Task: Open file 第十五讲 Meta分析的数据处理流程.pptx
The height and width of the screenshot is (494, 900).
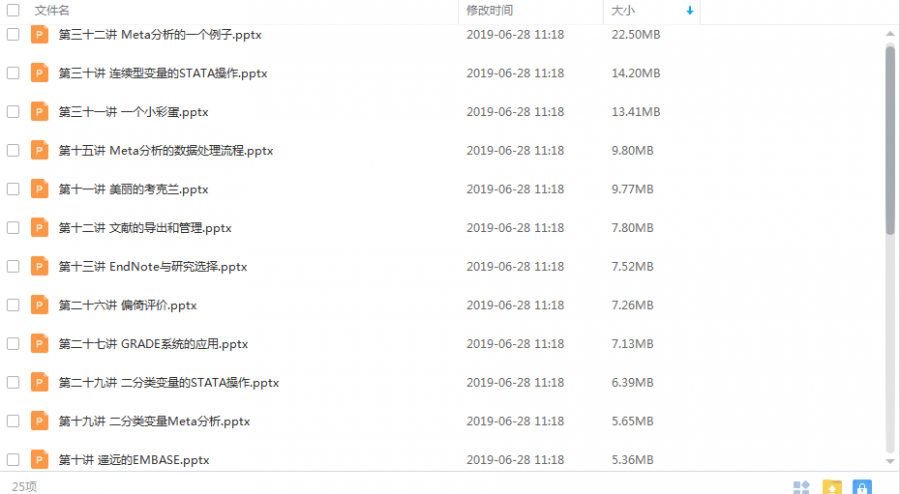Action: click(166, 151)
